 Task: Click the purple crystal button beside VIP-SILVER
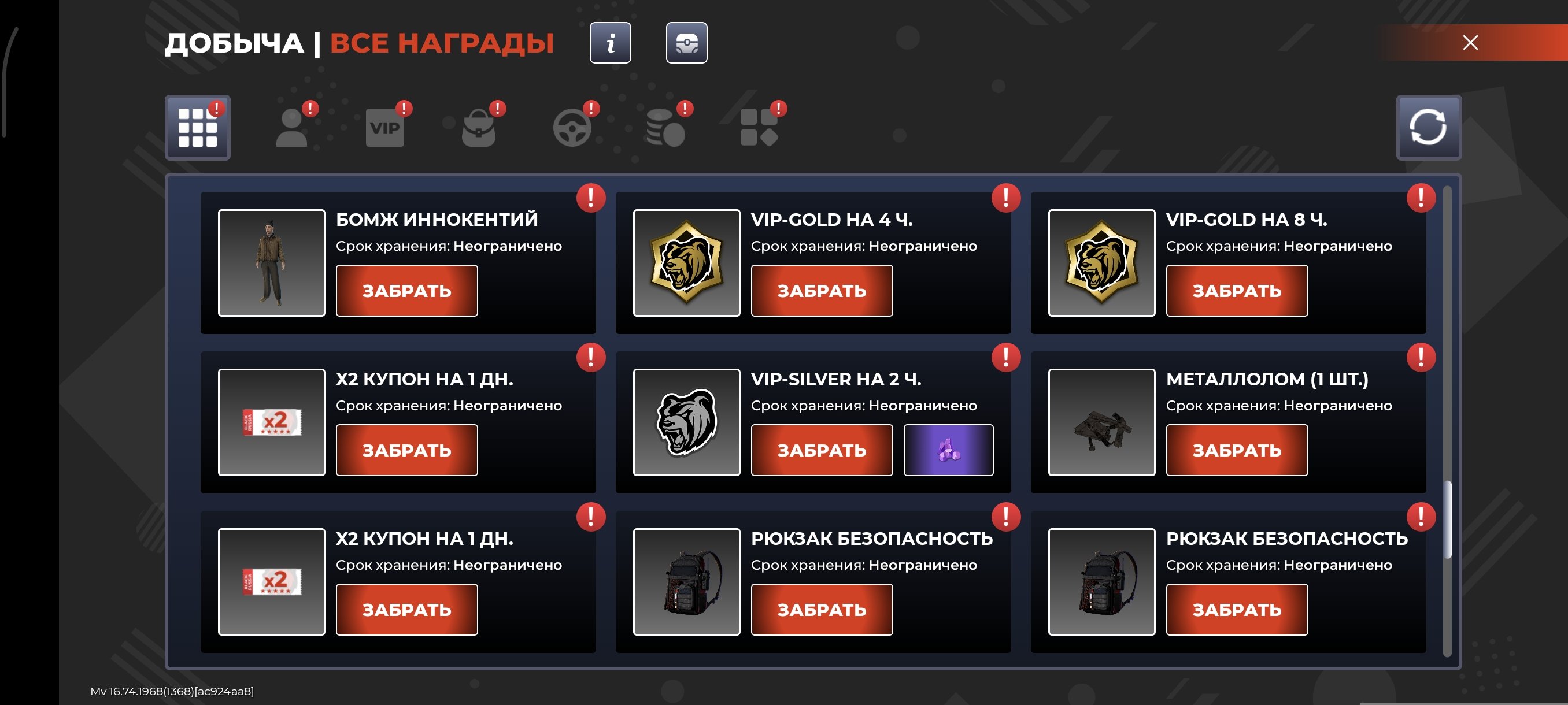click(948, 450)
